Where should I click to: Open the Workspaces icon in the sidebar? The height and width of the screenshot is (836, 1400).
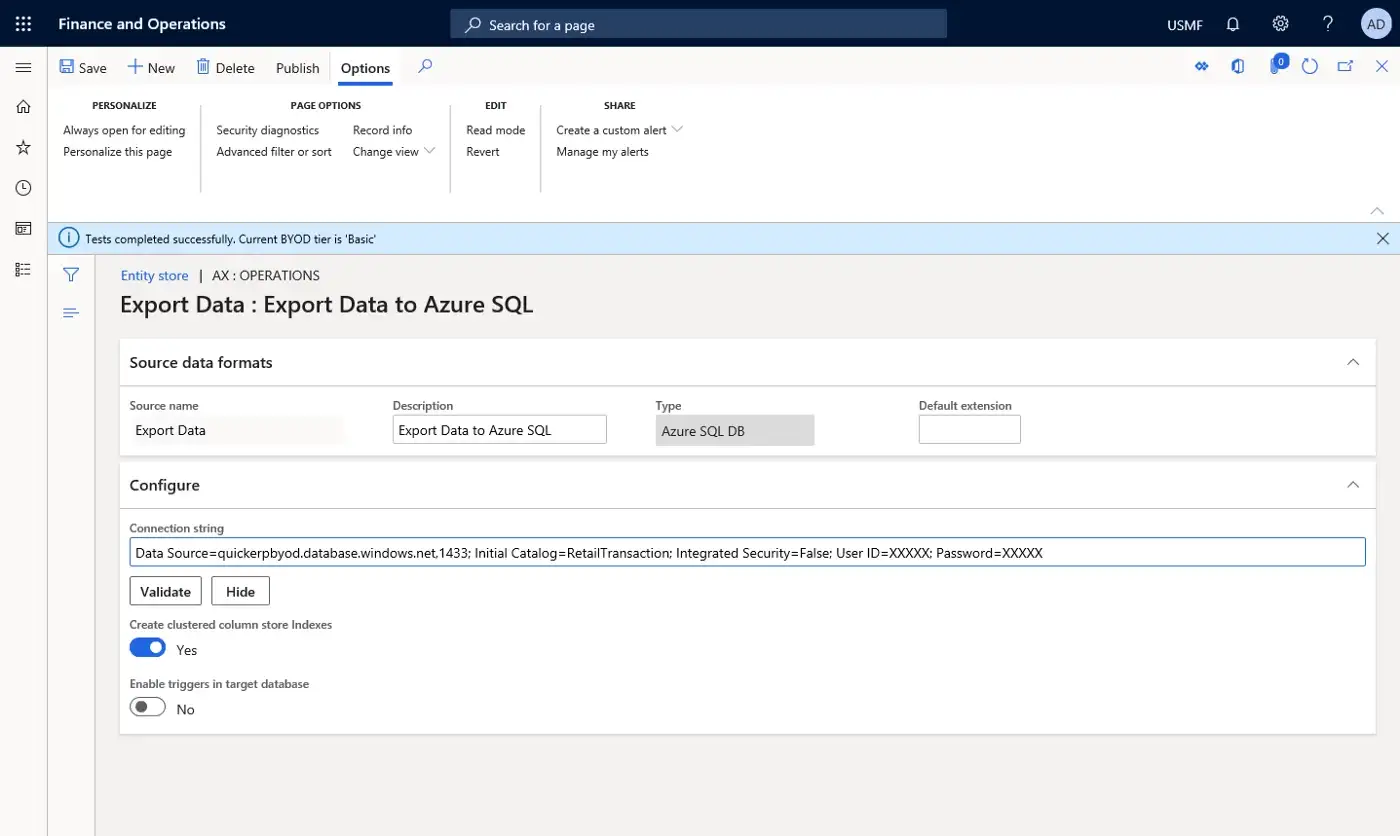click(x=23, y=228)
